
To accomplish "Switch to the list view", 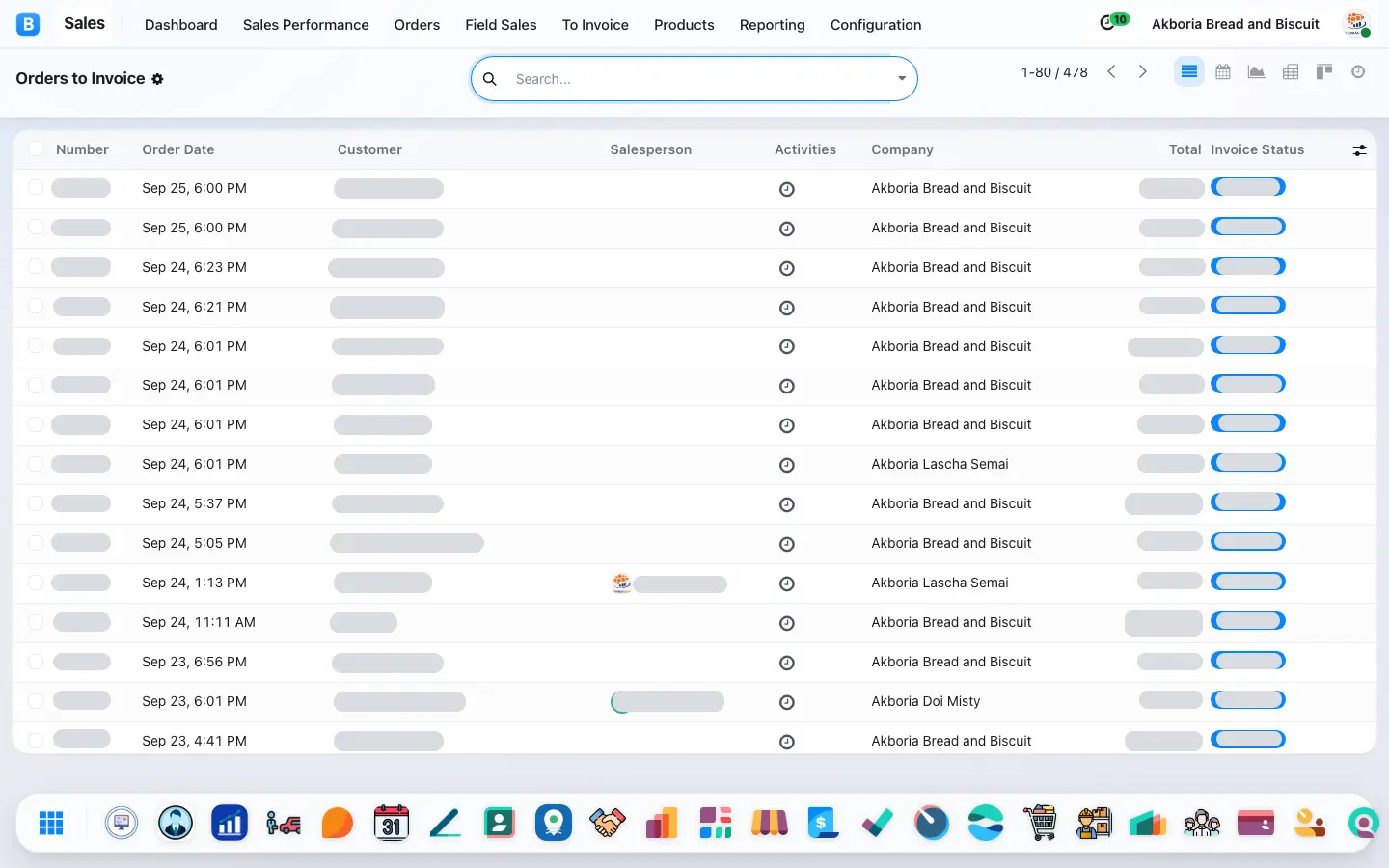I will click(1188, 71).
